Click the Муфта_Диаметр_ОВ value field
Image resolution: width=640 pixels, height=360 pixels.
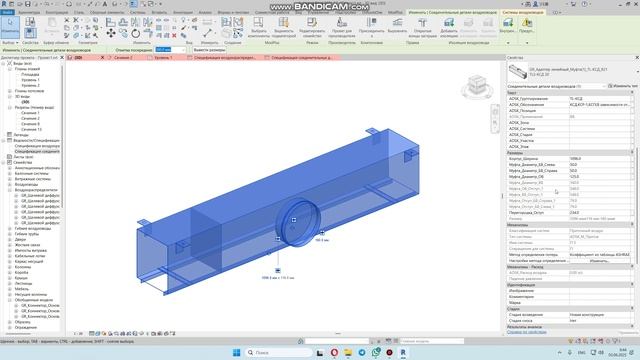[x=600, y=177]
